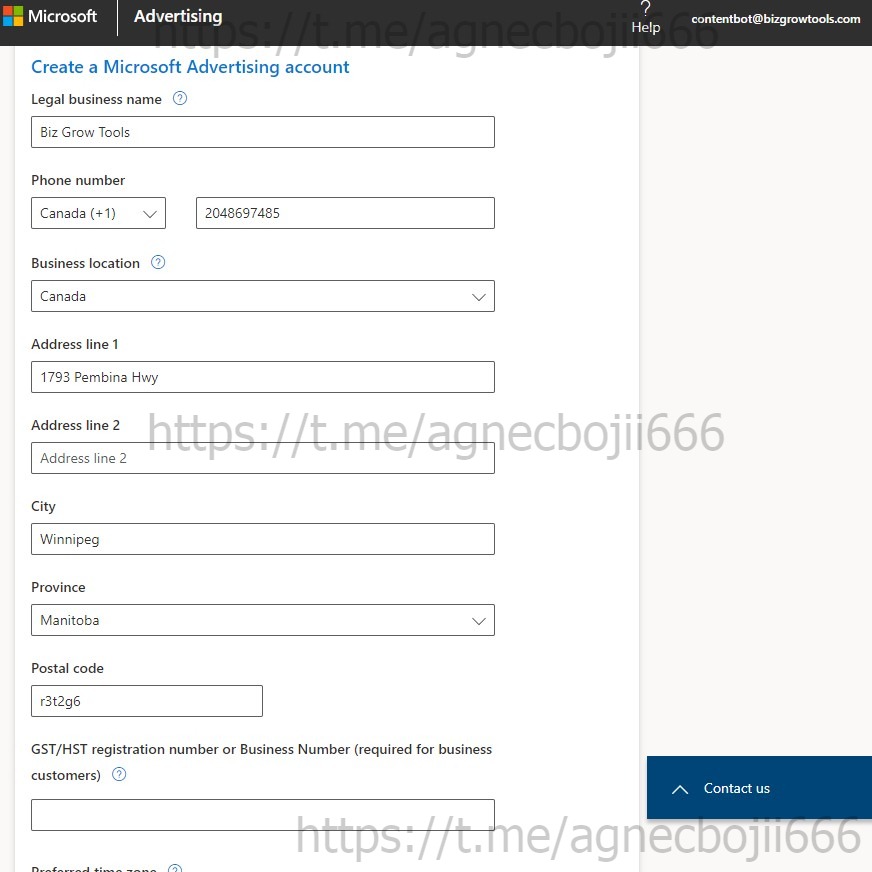This screenshot has height=872, width=872.
Task: Open the Help question mark icon
Action: point(645,8)
